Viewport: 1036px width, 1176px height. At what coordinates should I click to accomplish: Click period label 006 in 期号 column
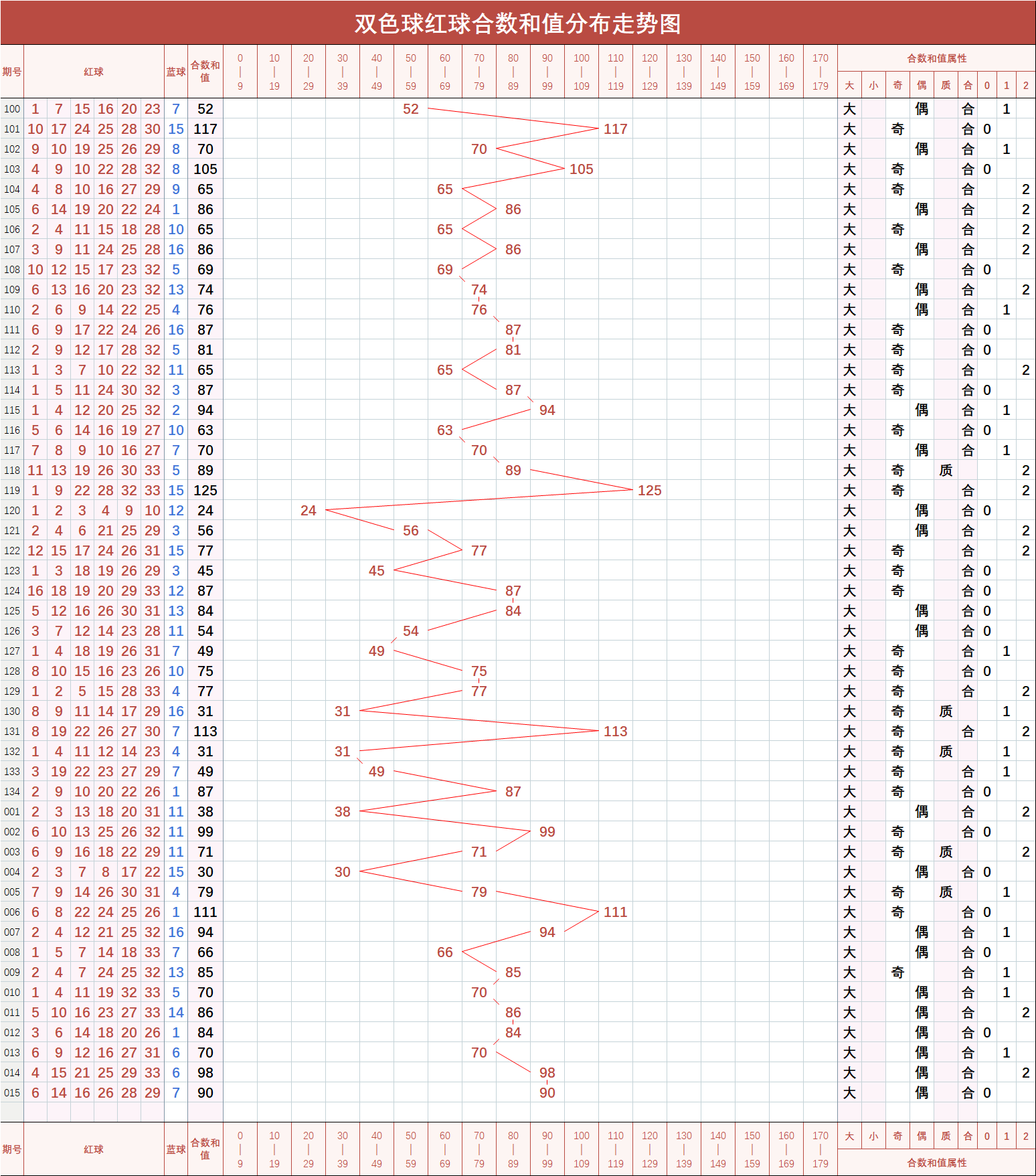[x=12, y=912]
